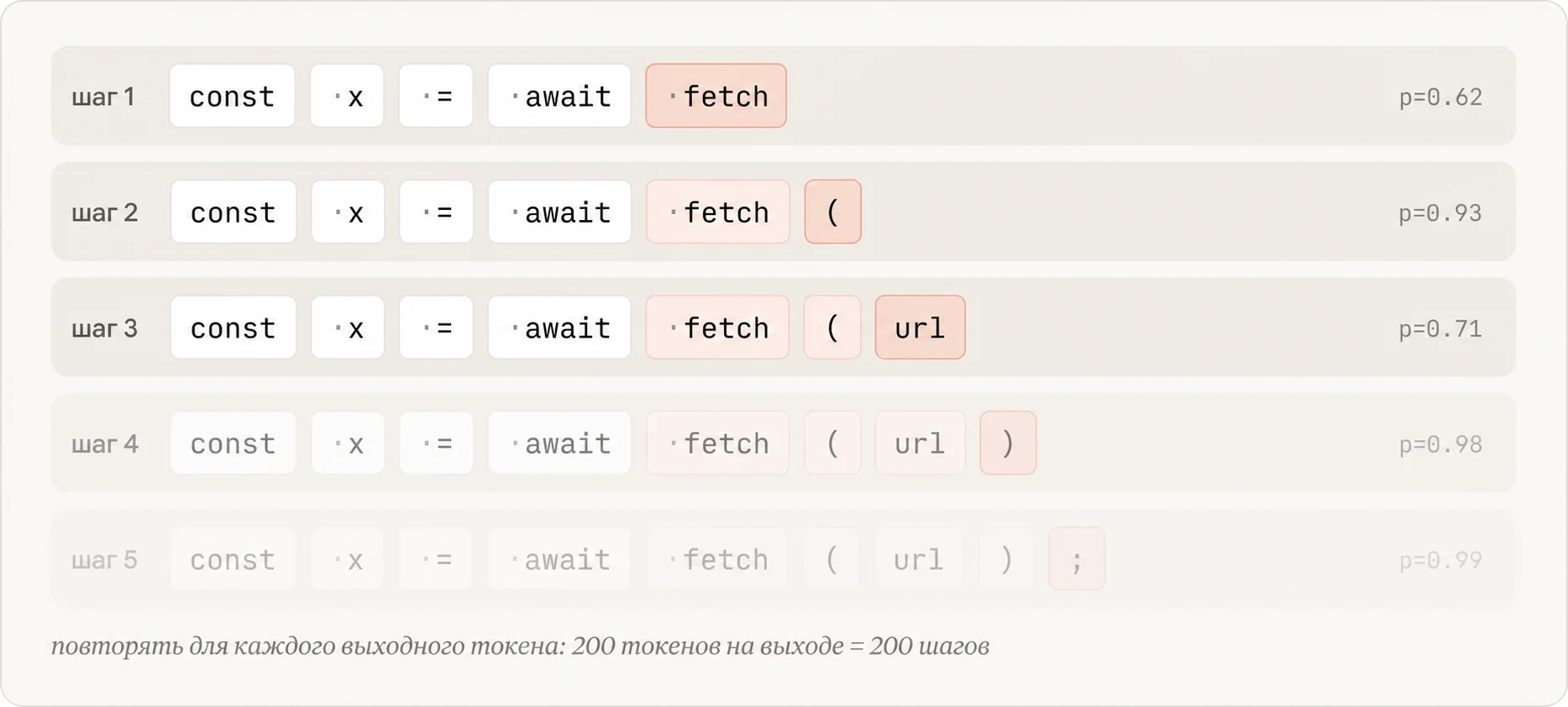
Task: Click the italic caption about 200 токенов
Action: (520, 646)
